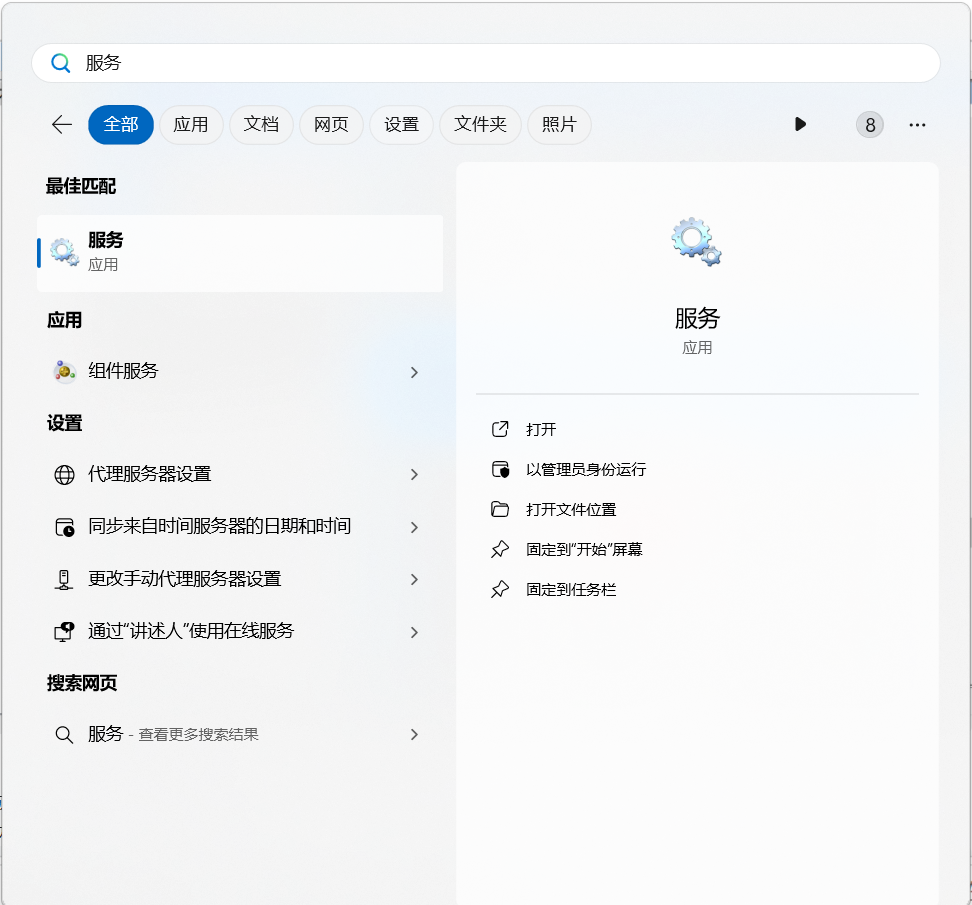Switch to the 设置 filter tab
This screenshot has width=972, height=905.
(402, 125)
